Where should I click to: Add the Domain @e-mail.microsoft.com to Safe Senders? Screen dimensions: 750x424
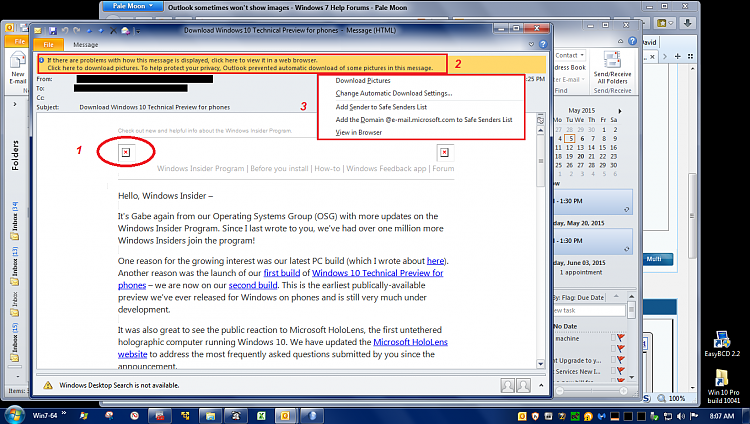coord(424,120)
